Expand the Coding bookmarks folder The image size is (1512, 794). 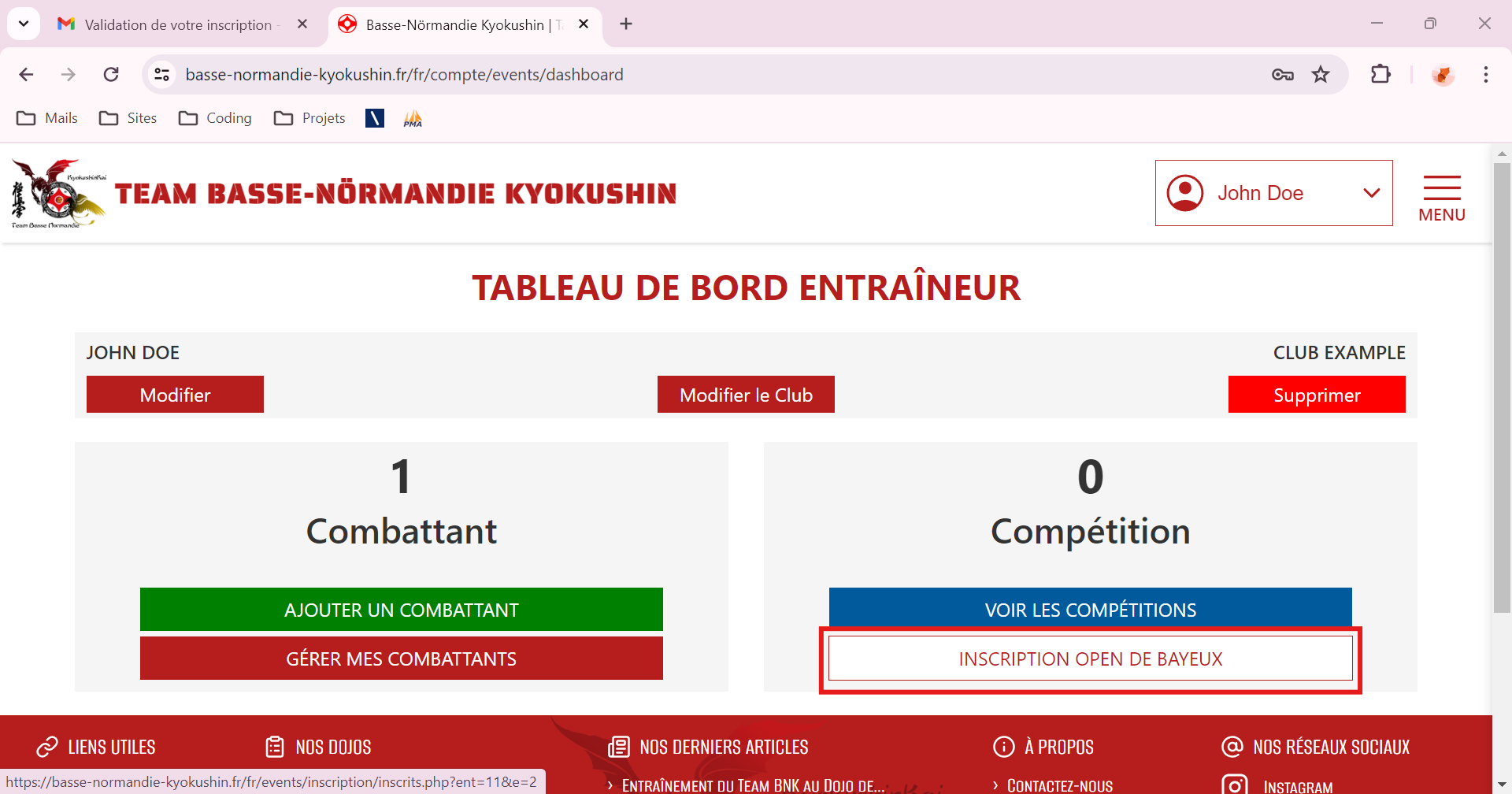pos(215,118)
